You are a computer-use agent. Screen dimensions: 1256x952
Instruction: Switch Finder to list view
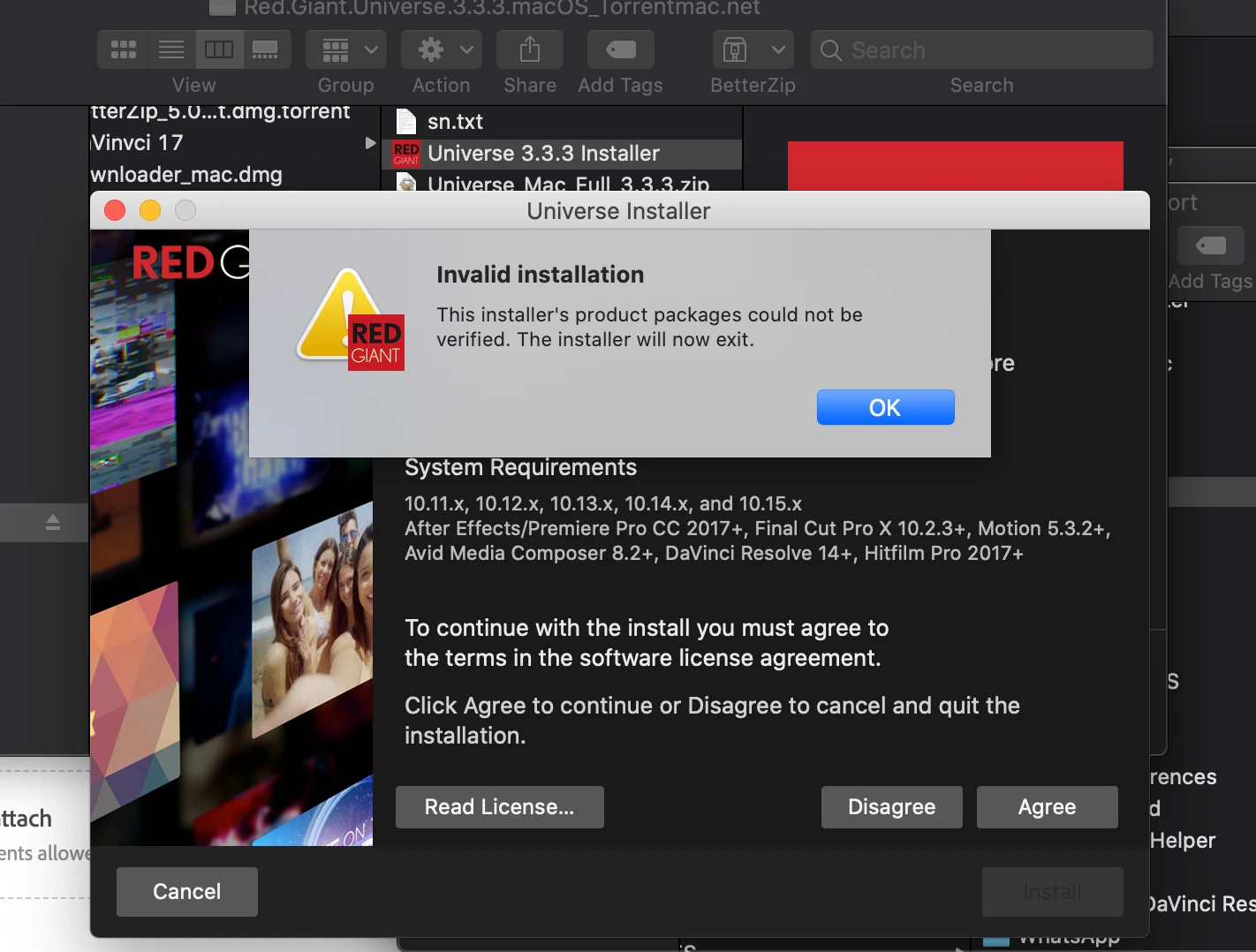[x=171, y=49]
